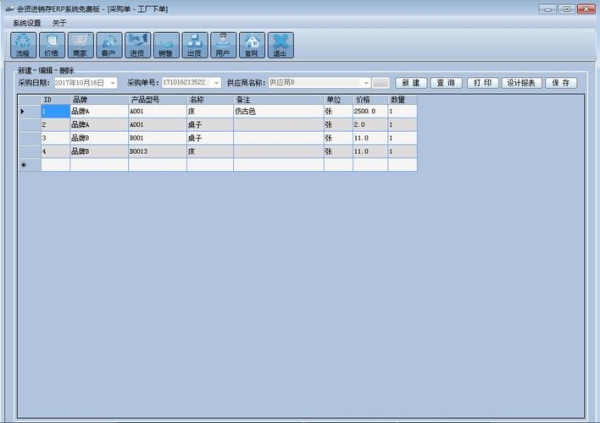Image resolution: width=600 pixels, height=423 pixels.
Task: Click the 备注 column header
Action: [279, 100]
